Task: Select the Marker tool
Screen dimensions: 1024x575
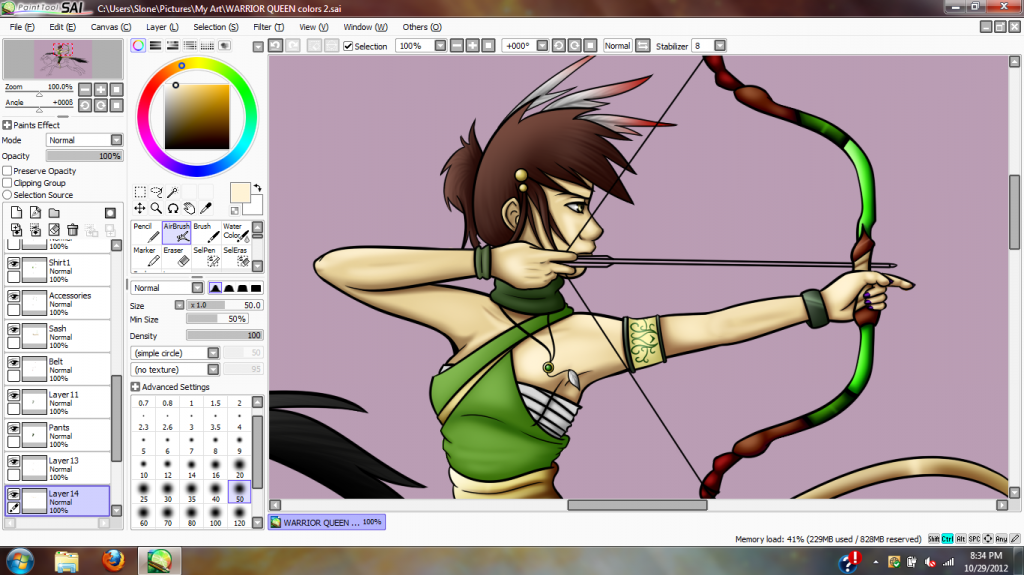Action: coord(146,257)
